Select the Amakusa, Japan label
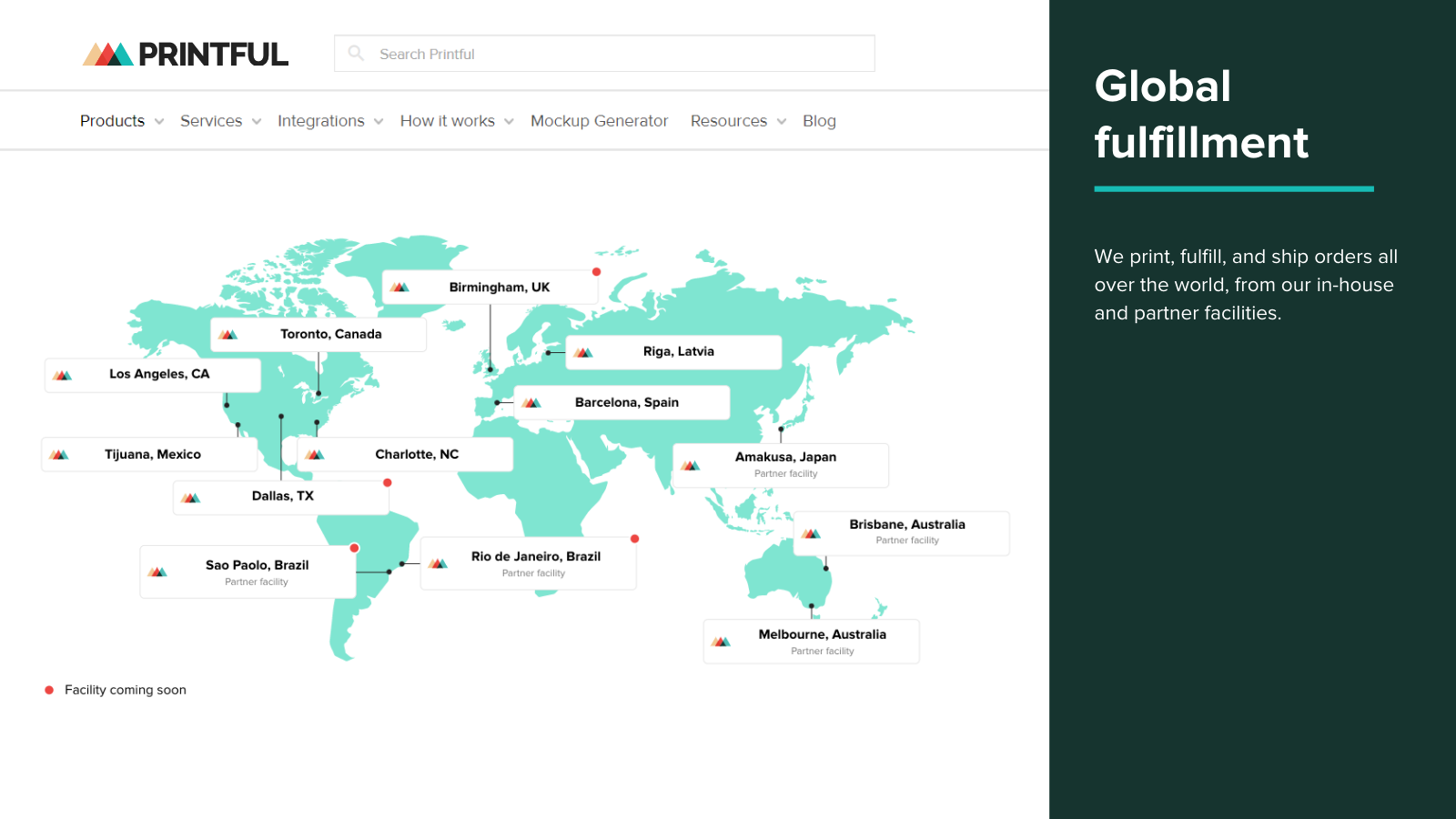The image size is (1456, 819). point(786,457)
